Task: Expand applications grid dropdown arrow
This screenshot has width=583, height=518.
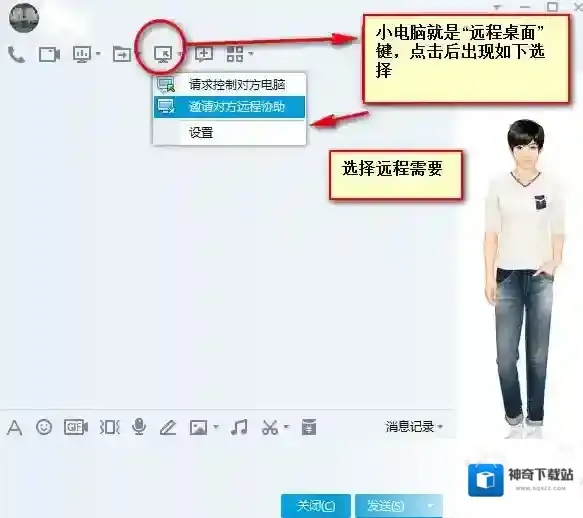Action: tap(251, 54)
